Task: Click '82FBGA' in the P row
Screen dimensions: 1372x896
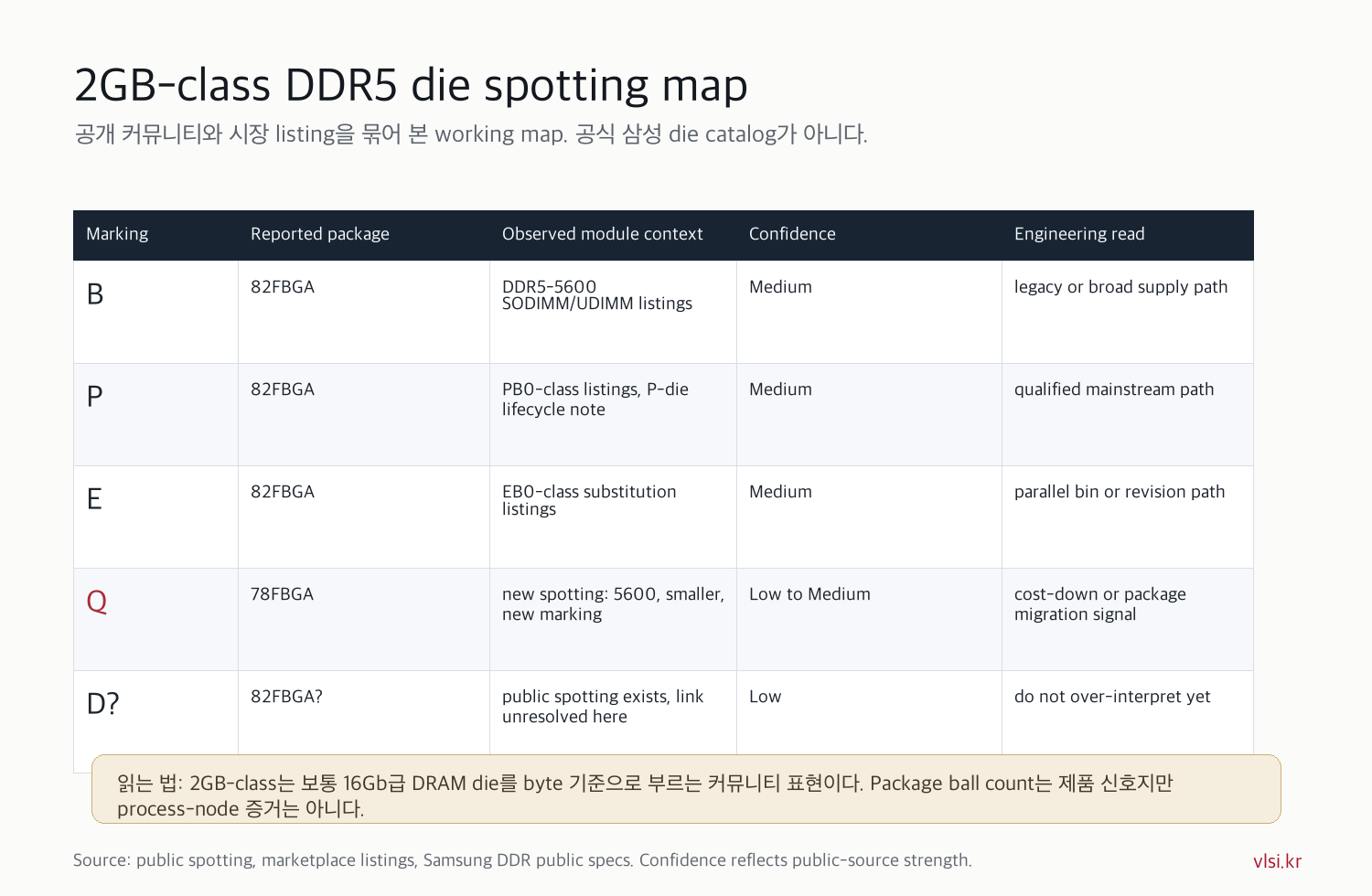Action: 283,389
